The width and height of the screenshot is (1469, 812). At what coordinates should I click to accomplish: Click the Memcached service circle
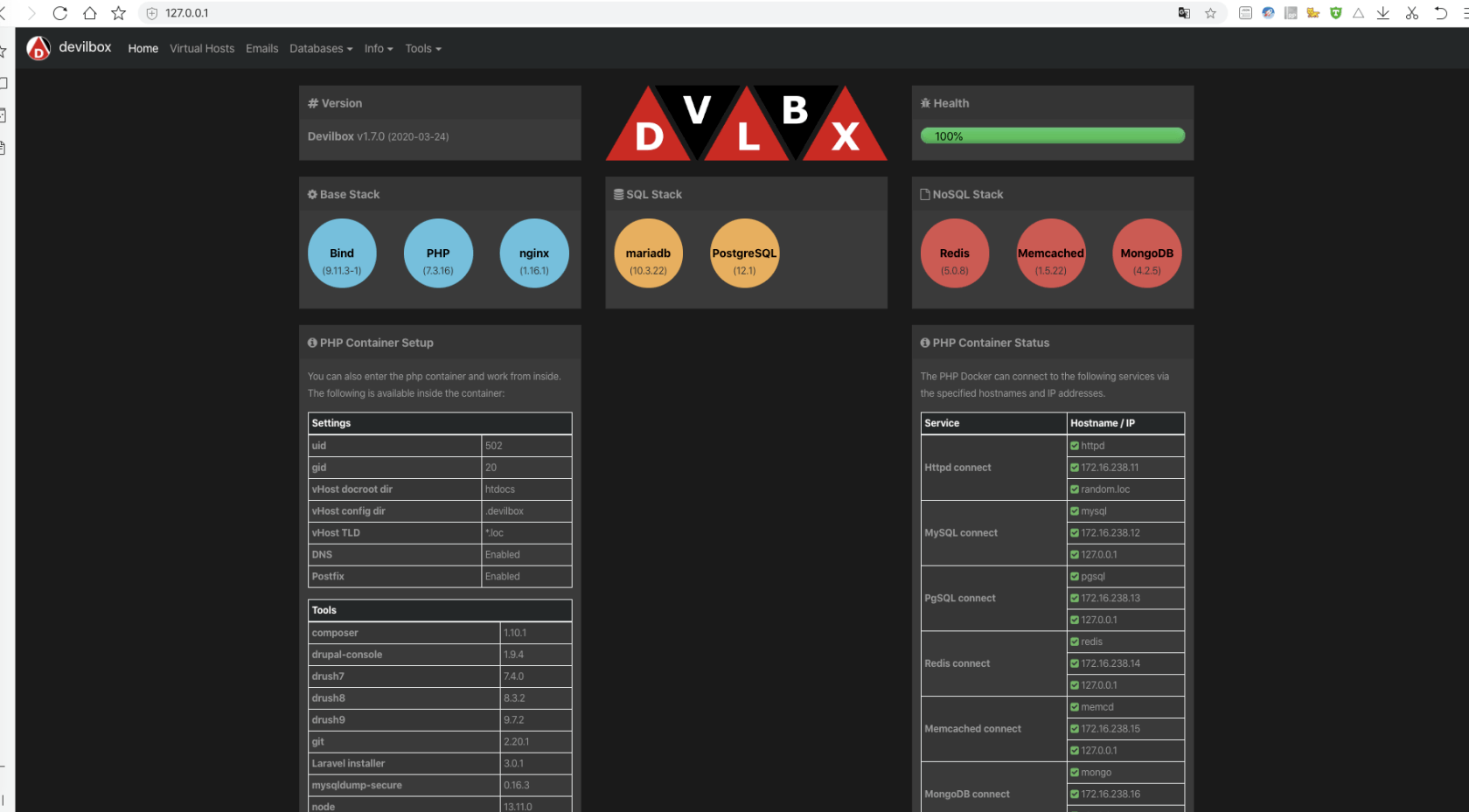1051,253
